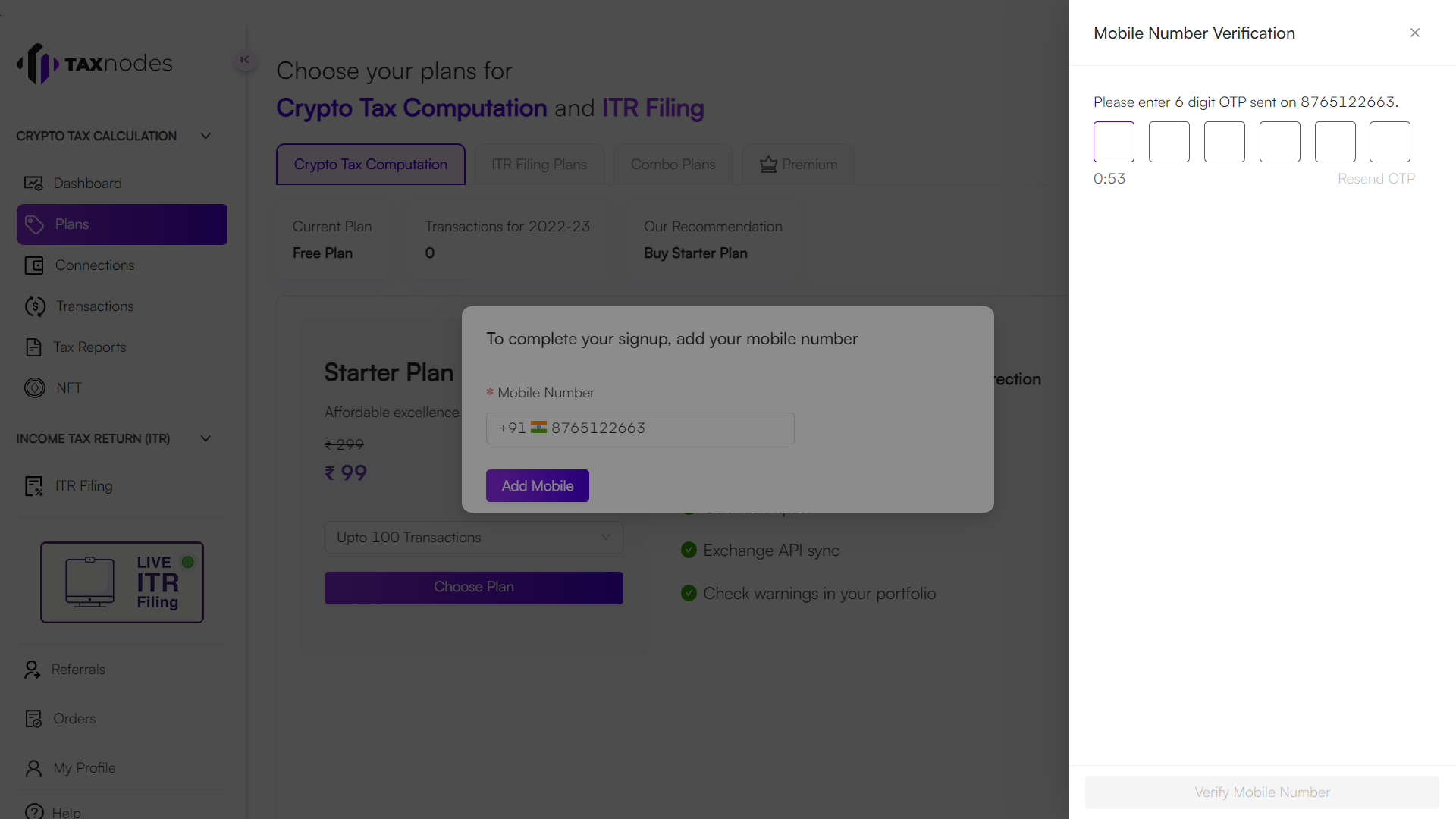1456x819 pixels.
Task: Click the Buy Starter Plan recommendation
Action: (x=695, y=253)
